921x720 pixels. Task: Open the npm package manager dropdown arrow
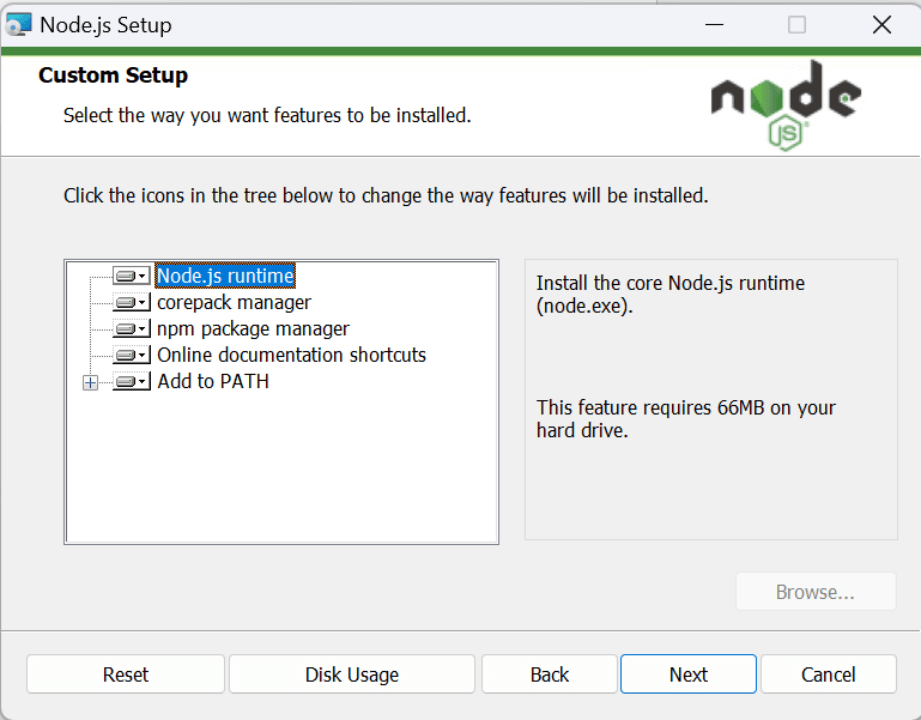(x=143, y=329)
